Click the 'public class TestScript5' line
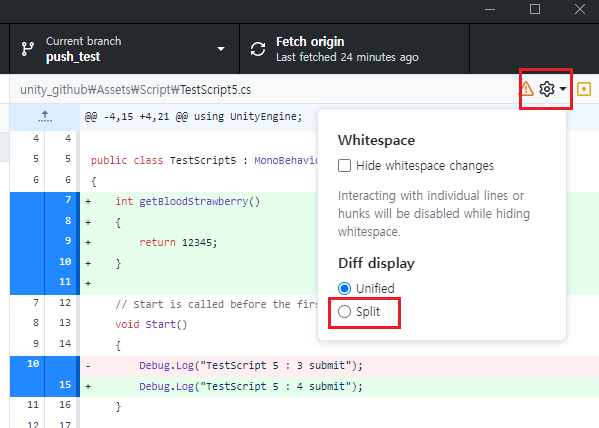Screen dimensions: 599x428 coord(204,160)
